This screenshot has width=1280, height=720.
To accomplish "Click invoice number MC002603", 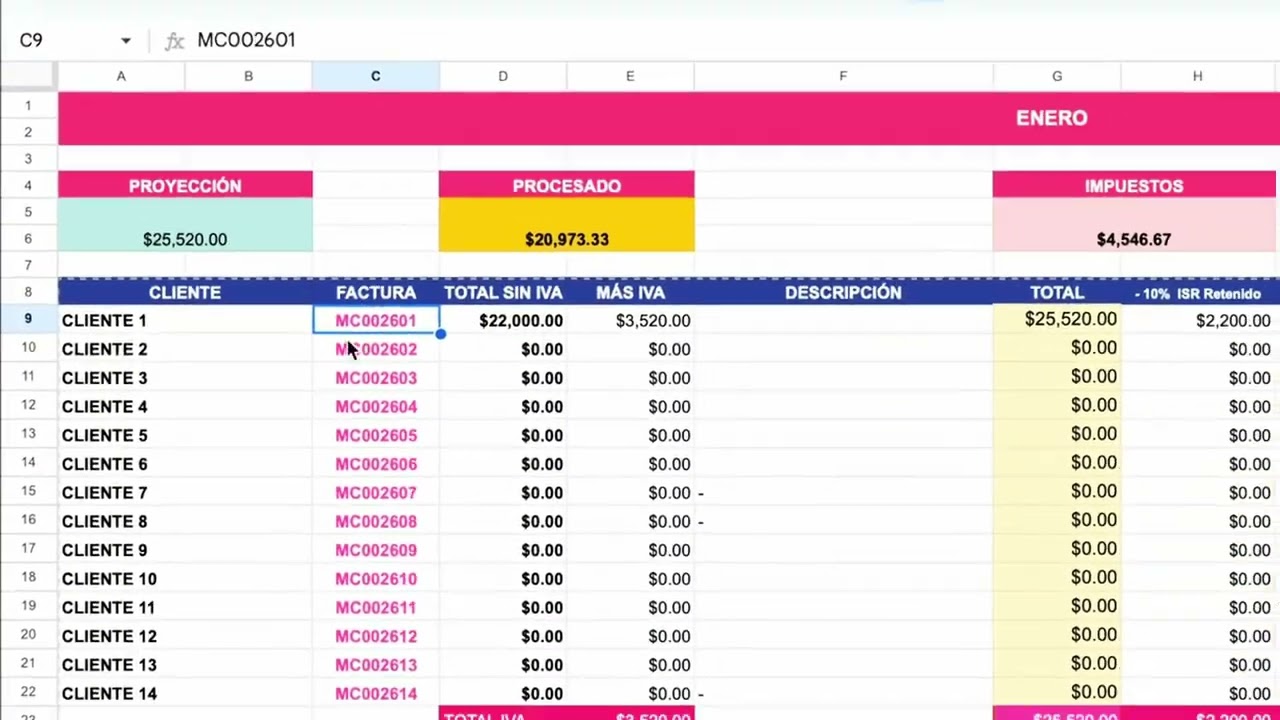I will 376,377.
